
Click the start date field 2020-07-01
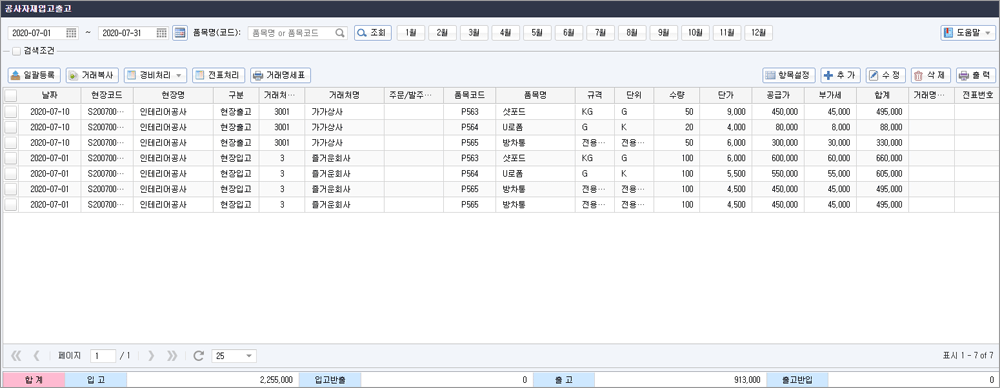[x=36, y=33]
